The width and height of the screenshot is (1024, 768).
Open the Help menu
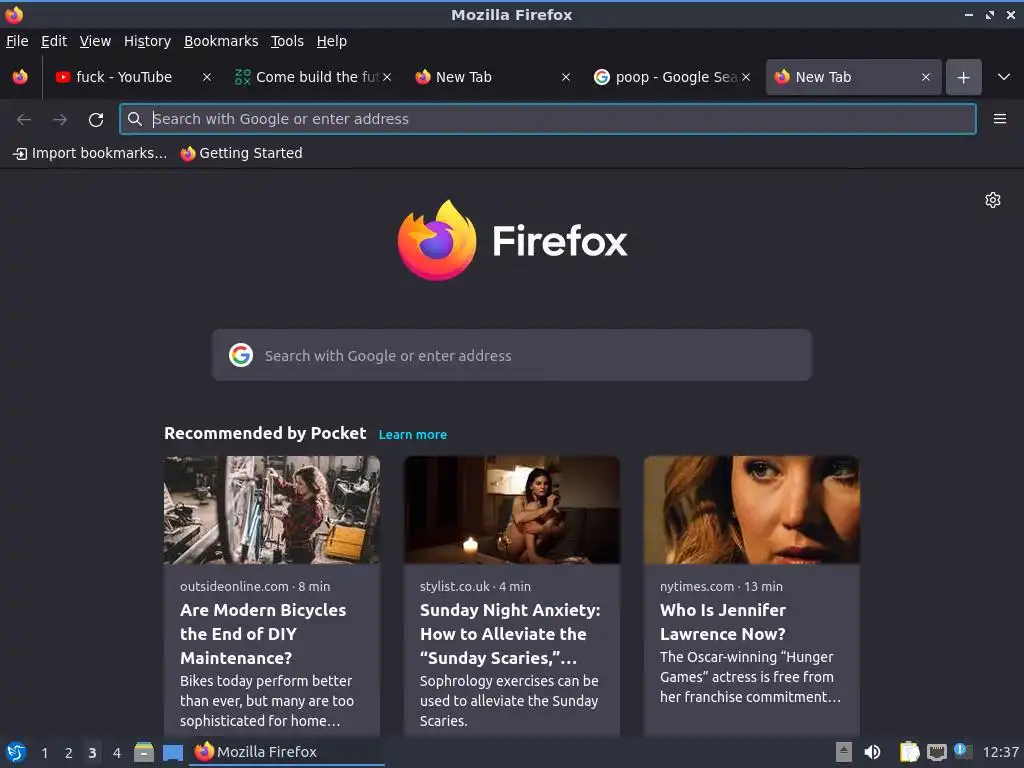click(x=332, y=41)
